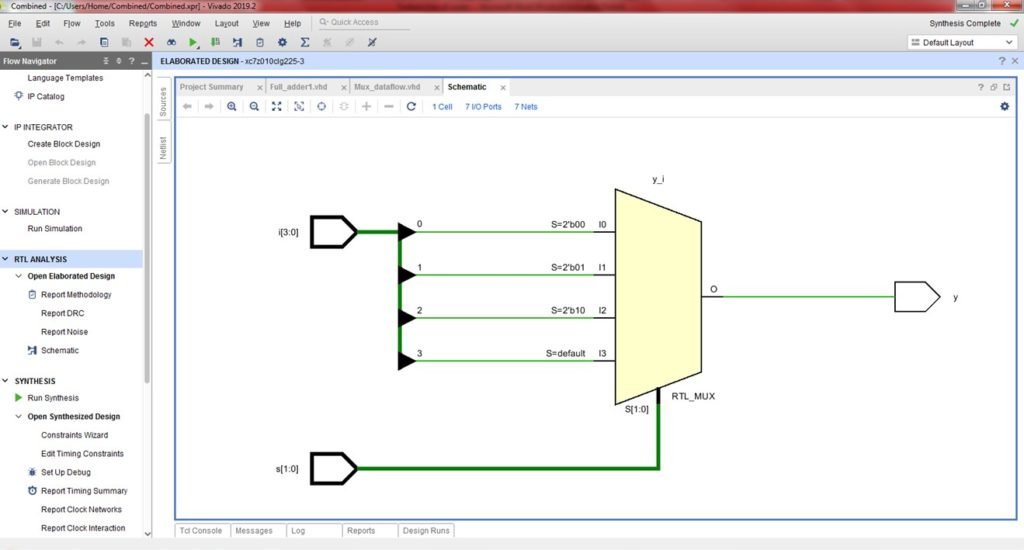Click the Select Area schematic icon

point(299,106)
